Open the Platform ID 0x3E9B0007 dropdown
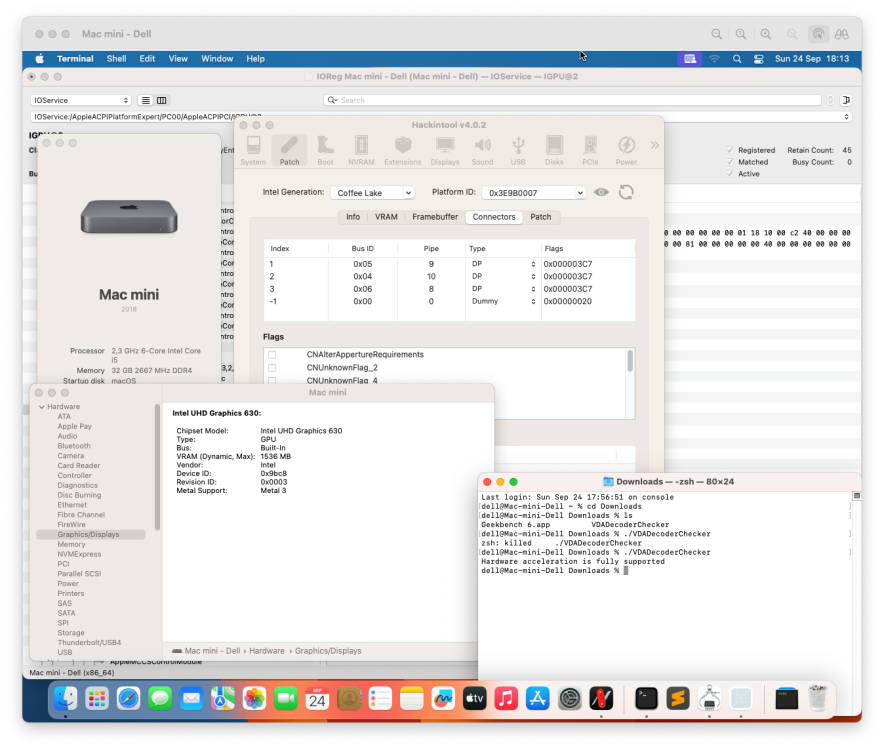This screenshot has width=884, height=750. point(534,193)
